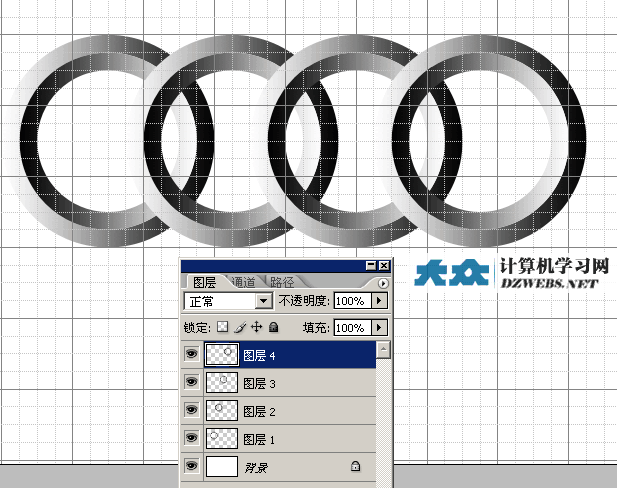
Task: Hide 图层 4 with its eye icon
Action: [192, 354]
